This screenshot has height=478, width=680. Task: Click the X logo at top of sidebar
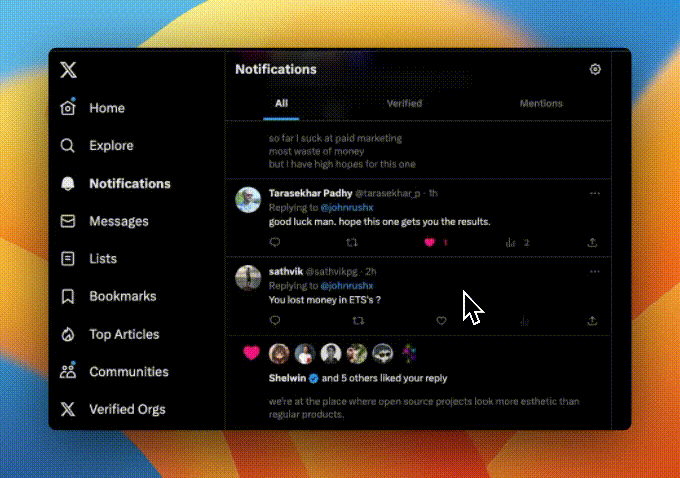[x=68, y=69]
